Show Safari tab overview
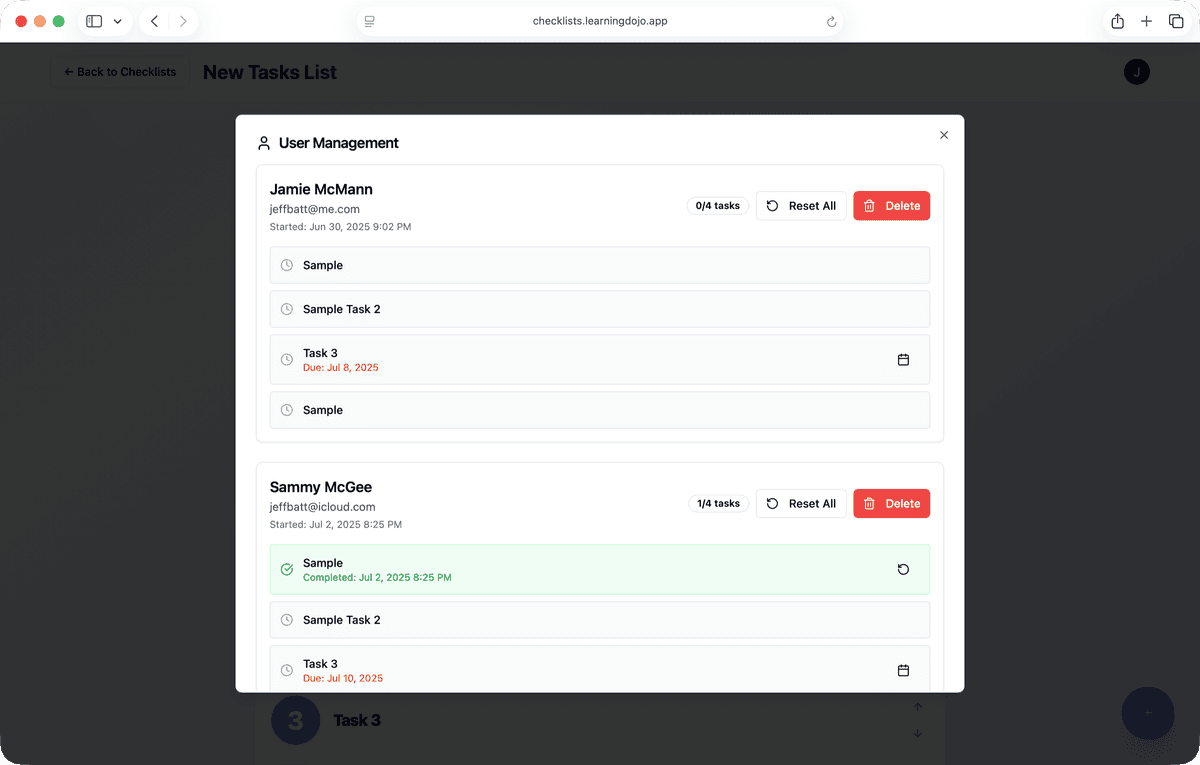This screenshot has width=1200, height=765. coord(1176,21)
